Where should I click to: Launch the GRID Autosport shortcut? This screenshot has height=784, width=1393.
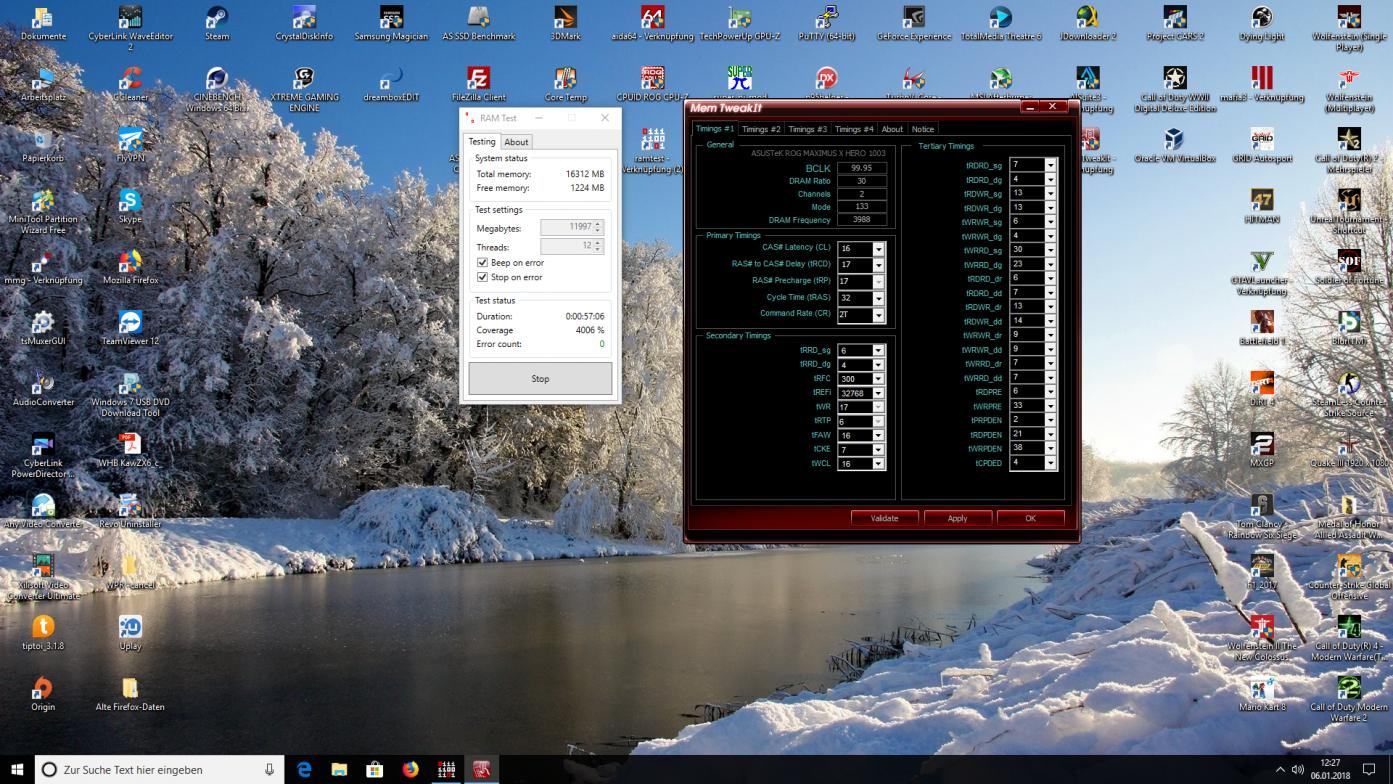[1261, 144]
